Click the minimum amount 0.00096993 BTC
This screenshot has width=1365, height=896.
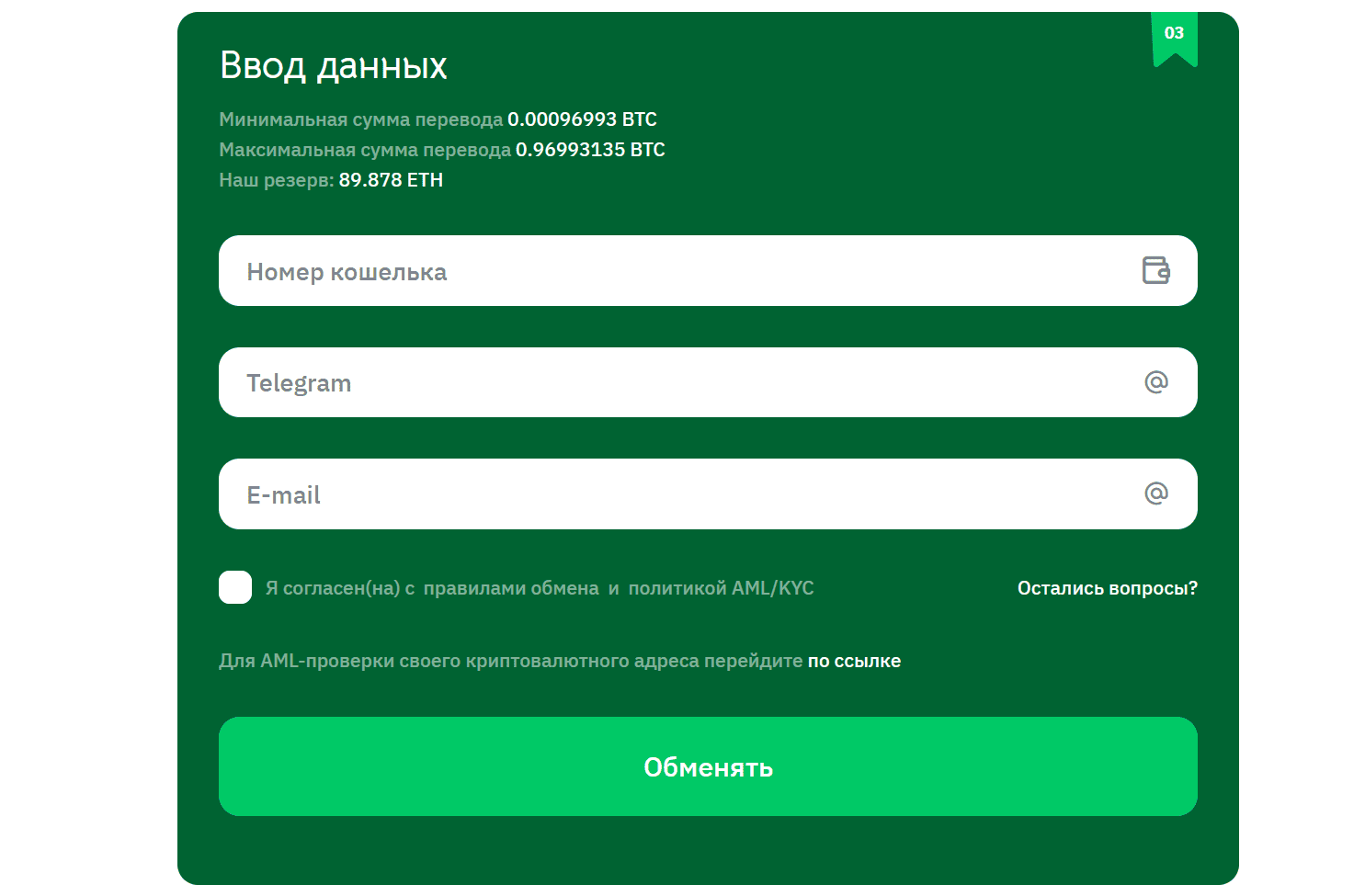pos(582,119)
